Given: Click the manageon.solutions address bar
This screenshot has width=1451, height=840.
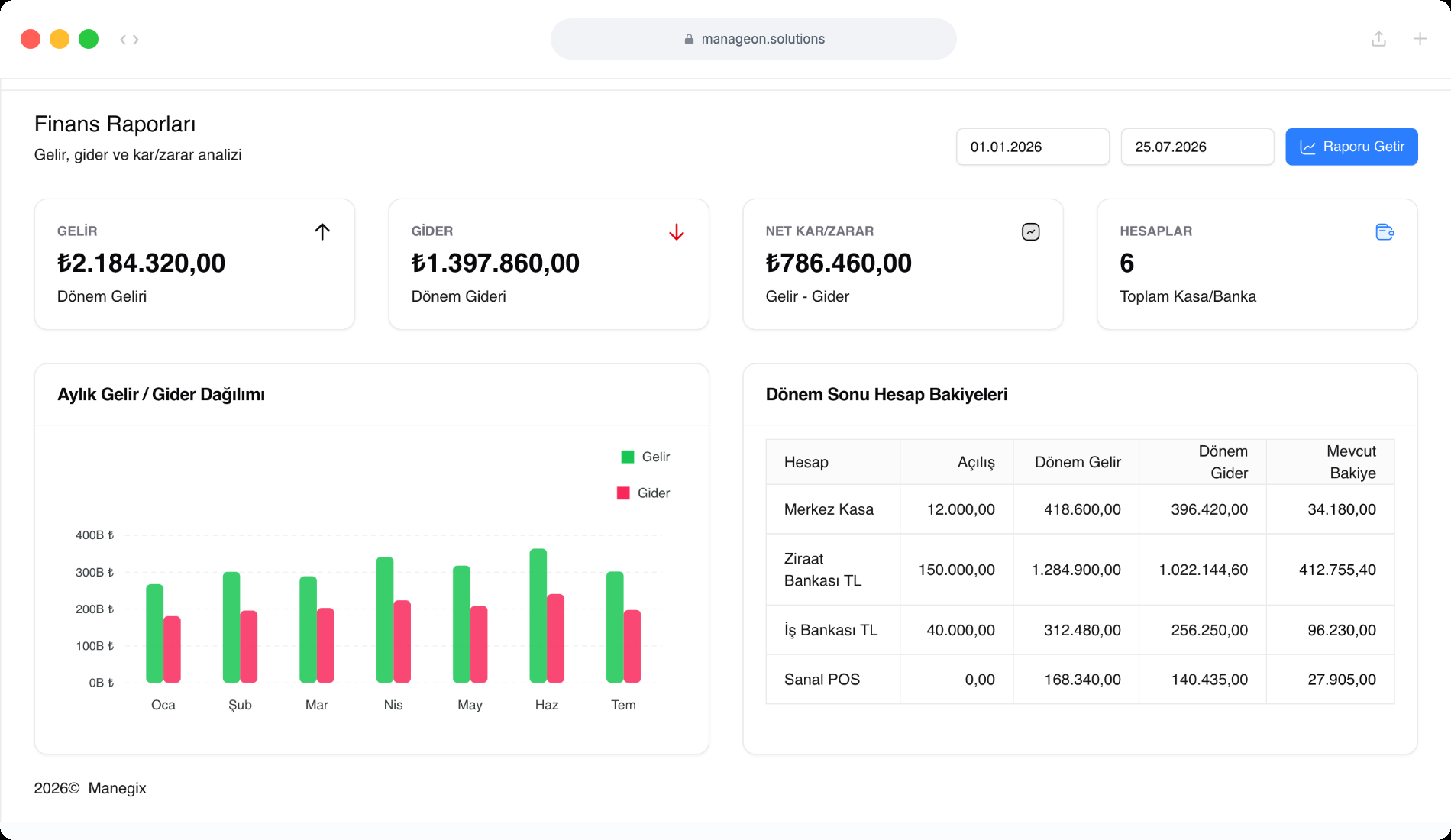Looking at the screenshot, I should click(754, 39).
